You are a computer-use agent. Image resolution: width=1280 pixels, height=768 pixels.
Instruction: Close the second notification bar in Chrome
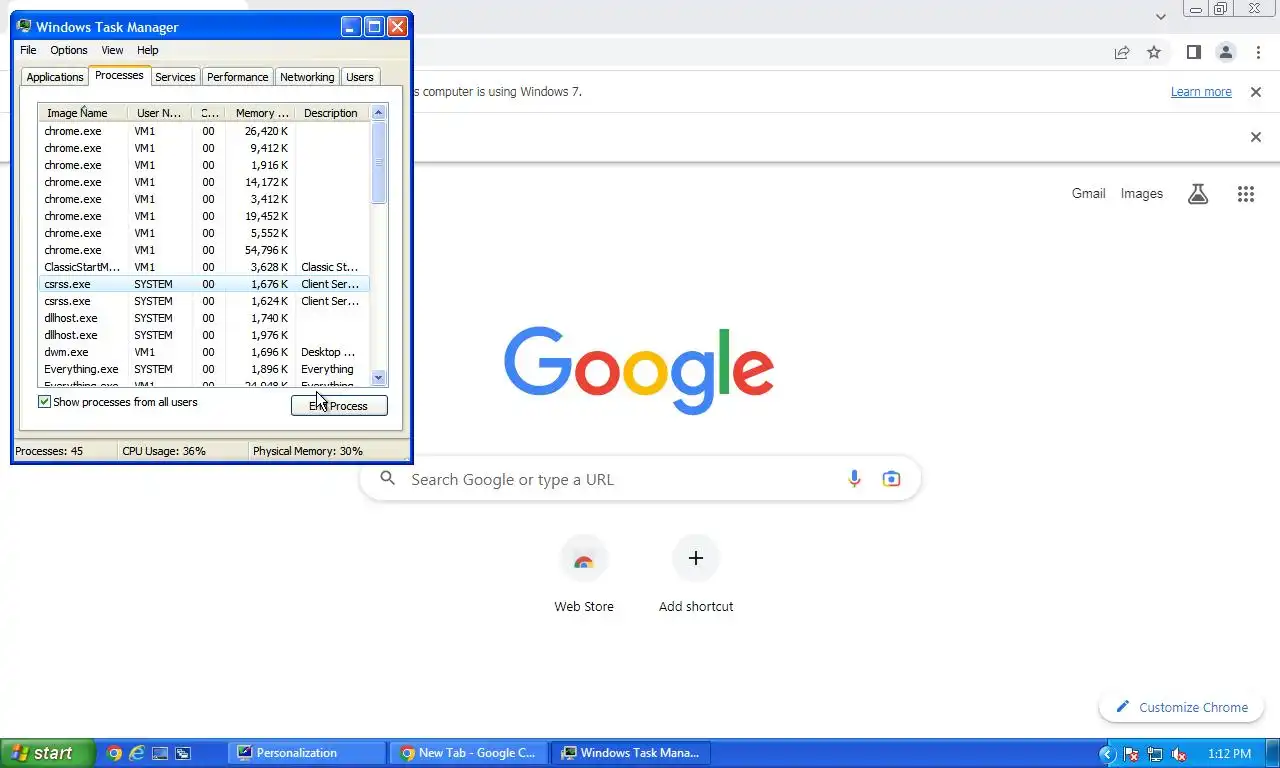click(1256, 137)
